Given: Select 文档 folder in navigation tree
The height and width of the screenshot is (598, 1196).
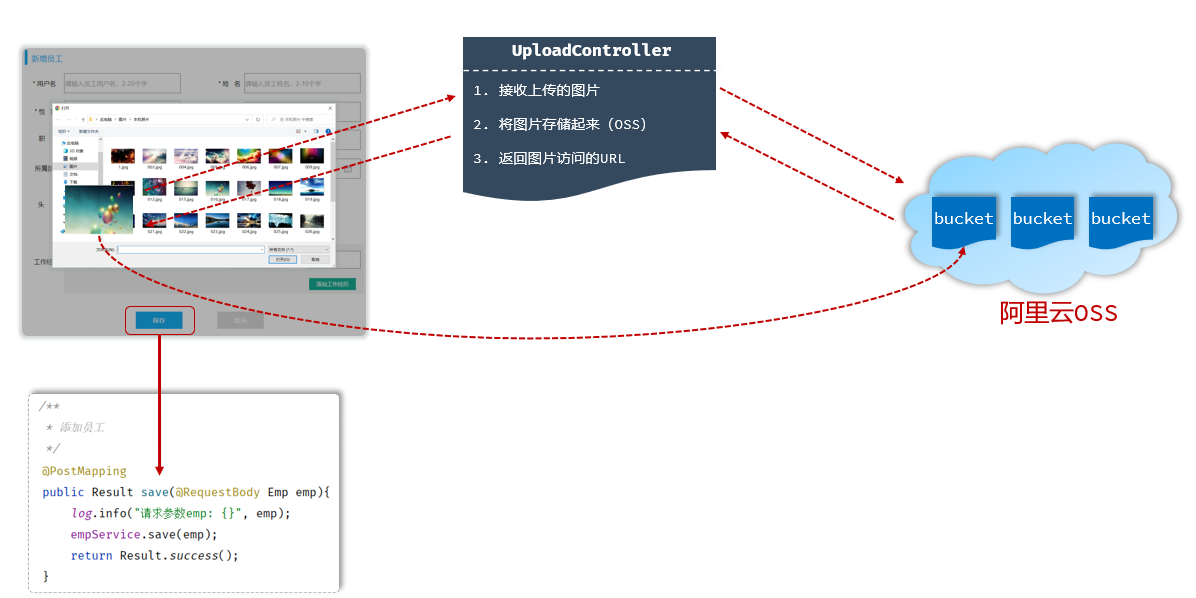Looking at the screenshot, I should (71, 174).
